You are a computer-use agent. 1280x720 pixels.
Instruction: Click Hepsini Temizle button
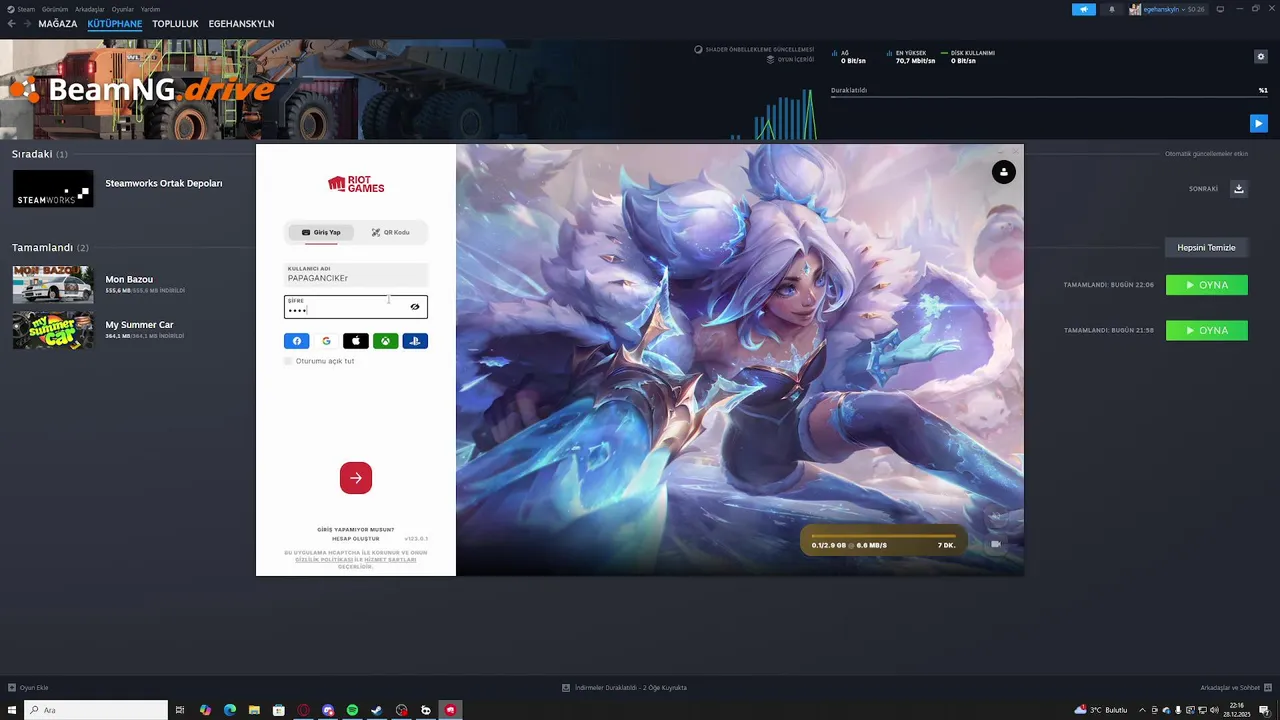[x=1206, y=248]
